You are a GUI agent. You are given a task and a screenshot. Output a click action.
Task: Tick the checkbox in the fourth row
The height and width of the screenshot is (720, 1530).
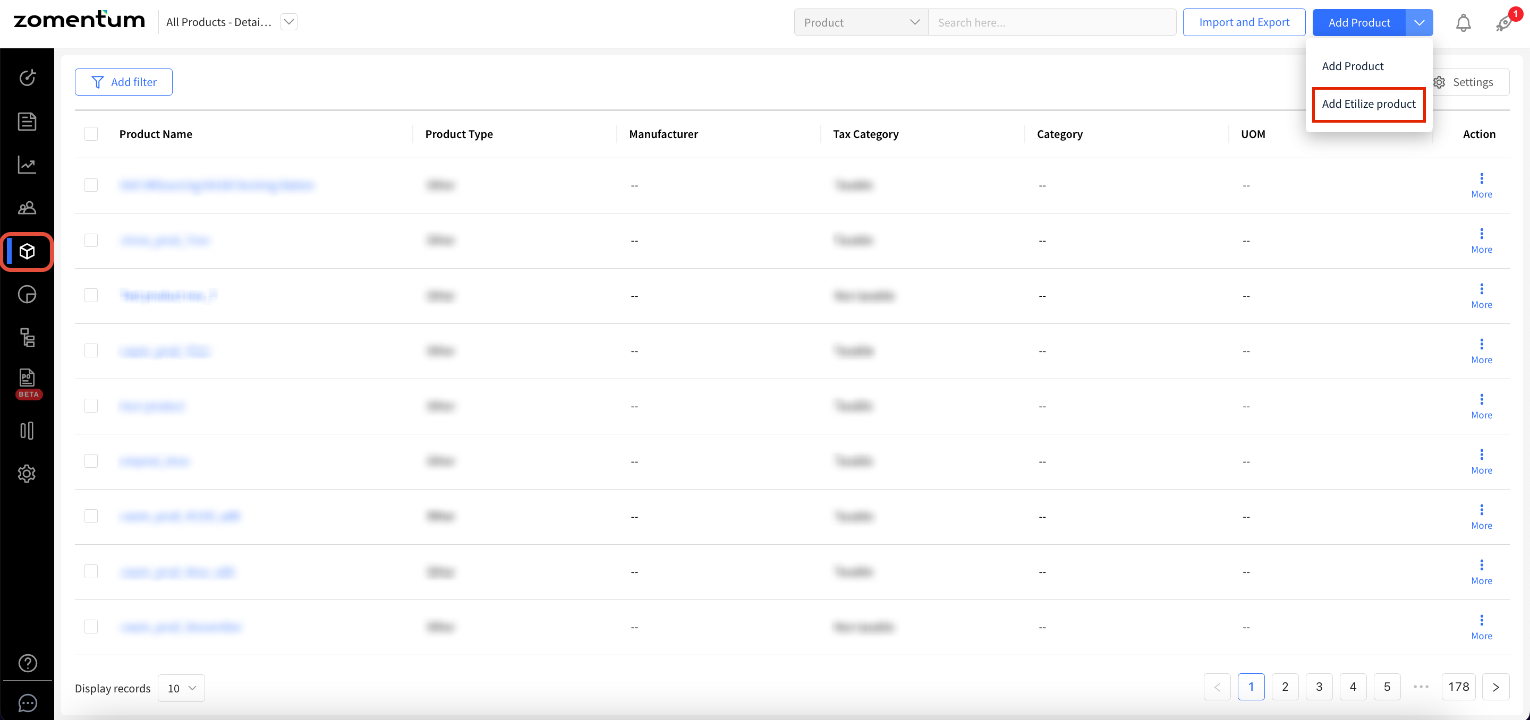[x=91, y=351]
